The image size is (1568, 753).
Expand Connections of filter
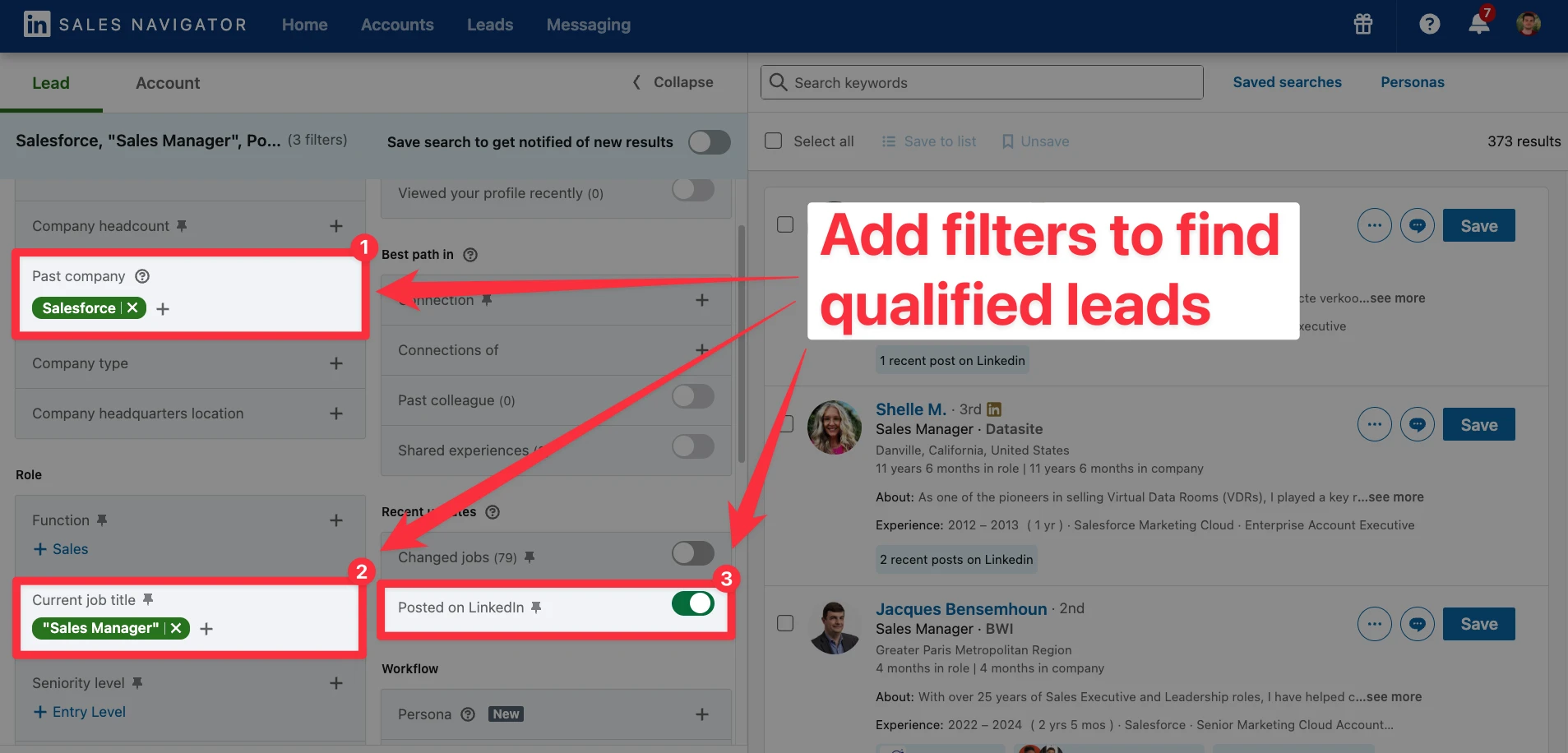click(x=702, y=350)
